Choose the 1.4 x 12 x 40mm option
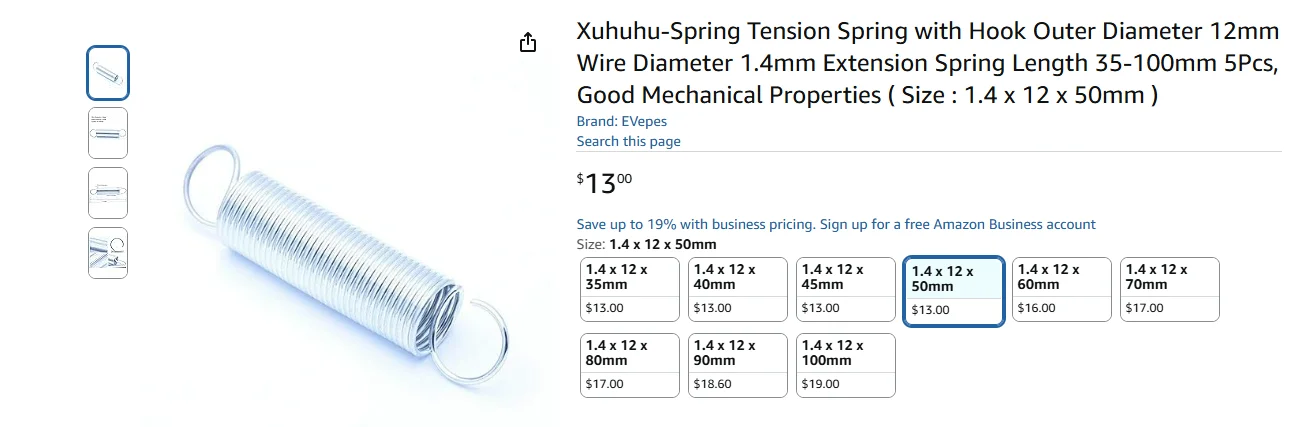This screenshot has width=1303, height=427. [x=738, y=289]
